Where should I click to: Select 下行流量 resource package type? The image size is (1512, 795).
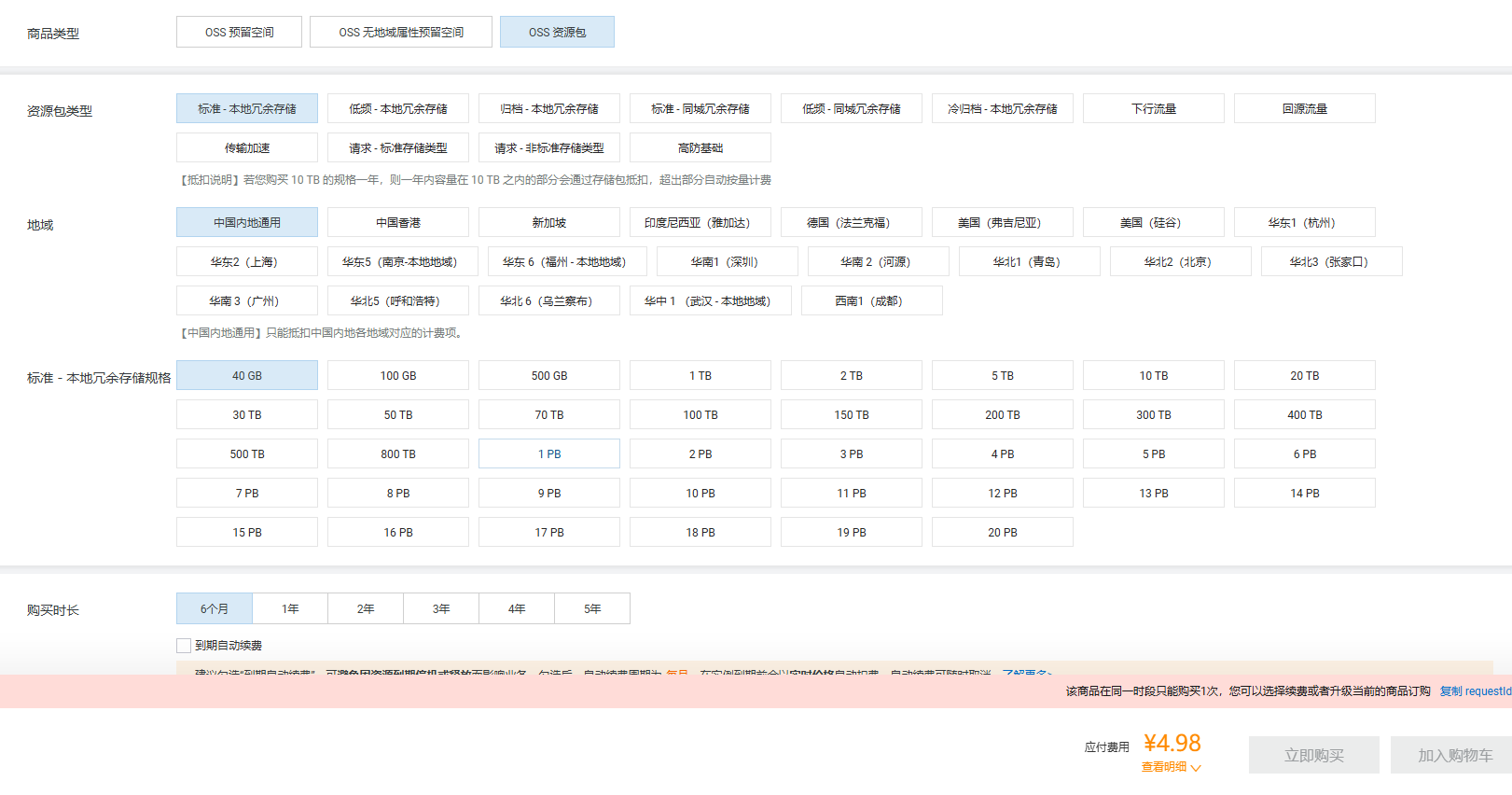(x=1154, y=109)
